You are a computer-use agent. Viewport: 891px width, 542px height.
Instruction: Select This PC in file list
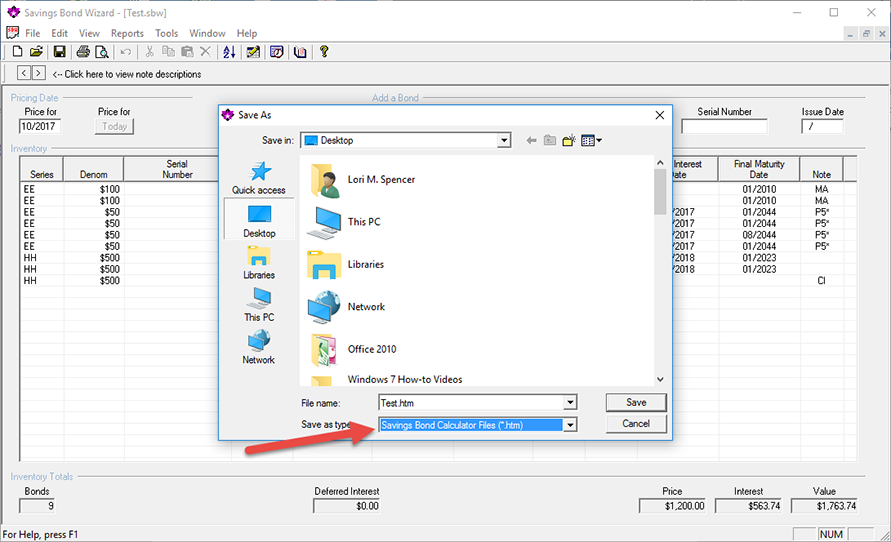pos(344,222)
